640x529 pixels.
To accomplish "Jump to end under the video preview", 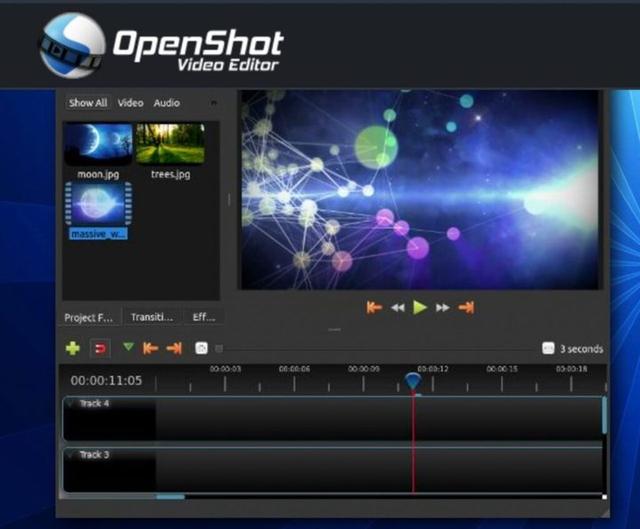I will pyautogui.click(x=466, y=307).
